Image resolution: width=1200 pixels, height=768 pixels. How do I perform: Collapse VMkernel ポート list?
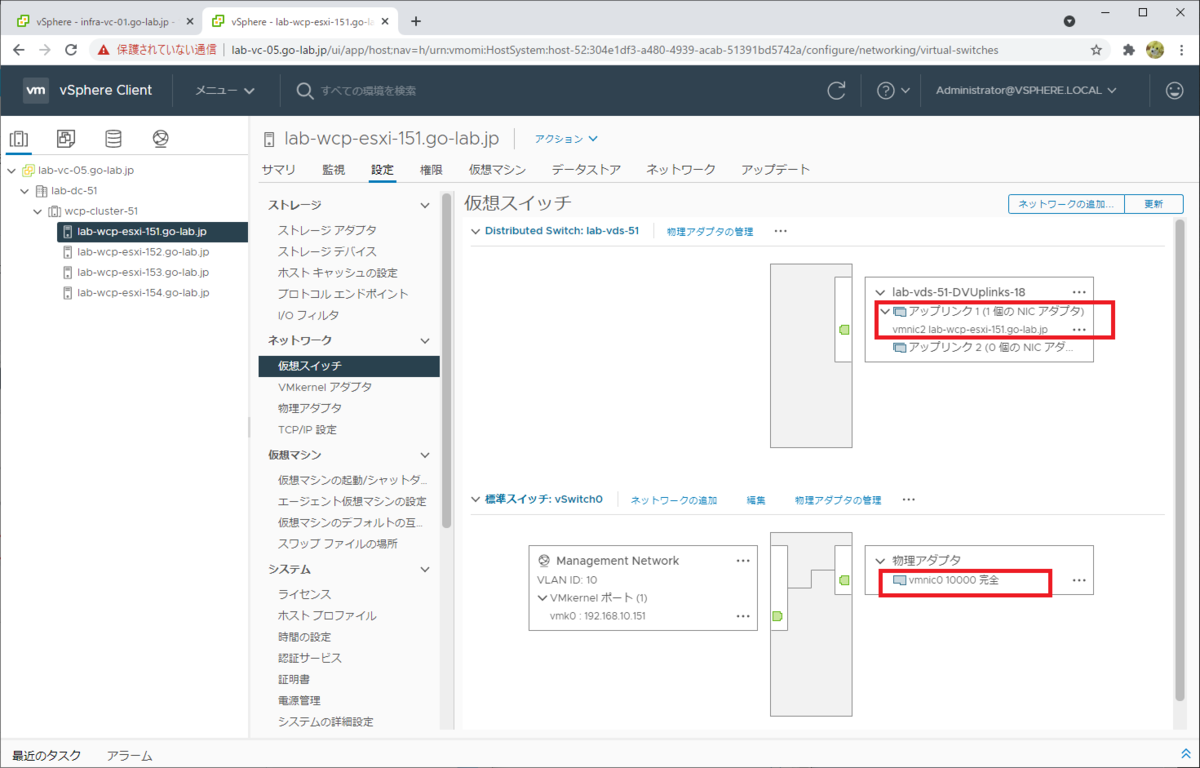click(x=542, y=598)
